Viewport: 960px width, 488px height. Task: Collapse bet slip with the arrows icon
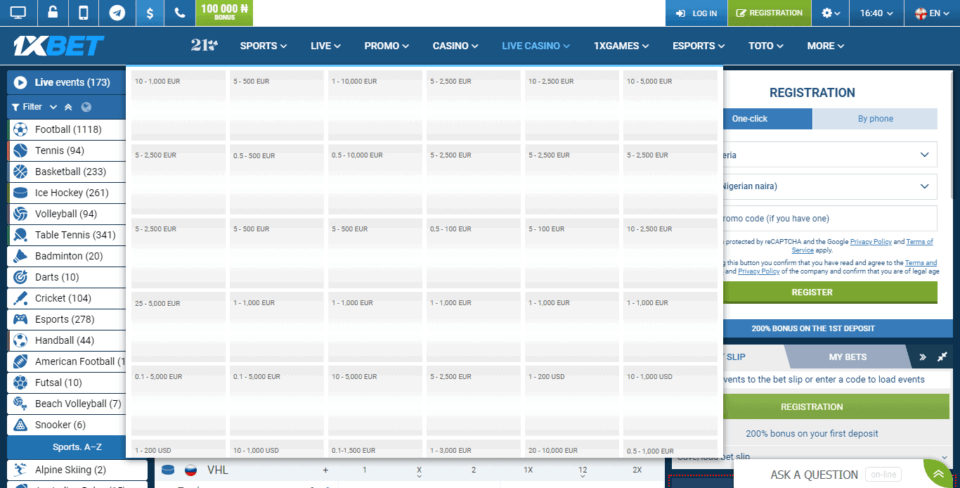coord(941,357)
